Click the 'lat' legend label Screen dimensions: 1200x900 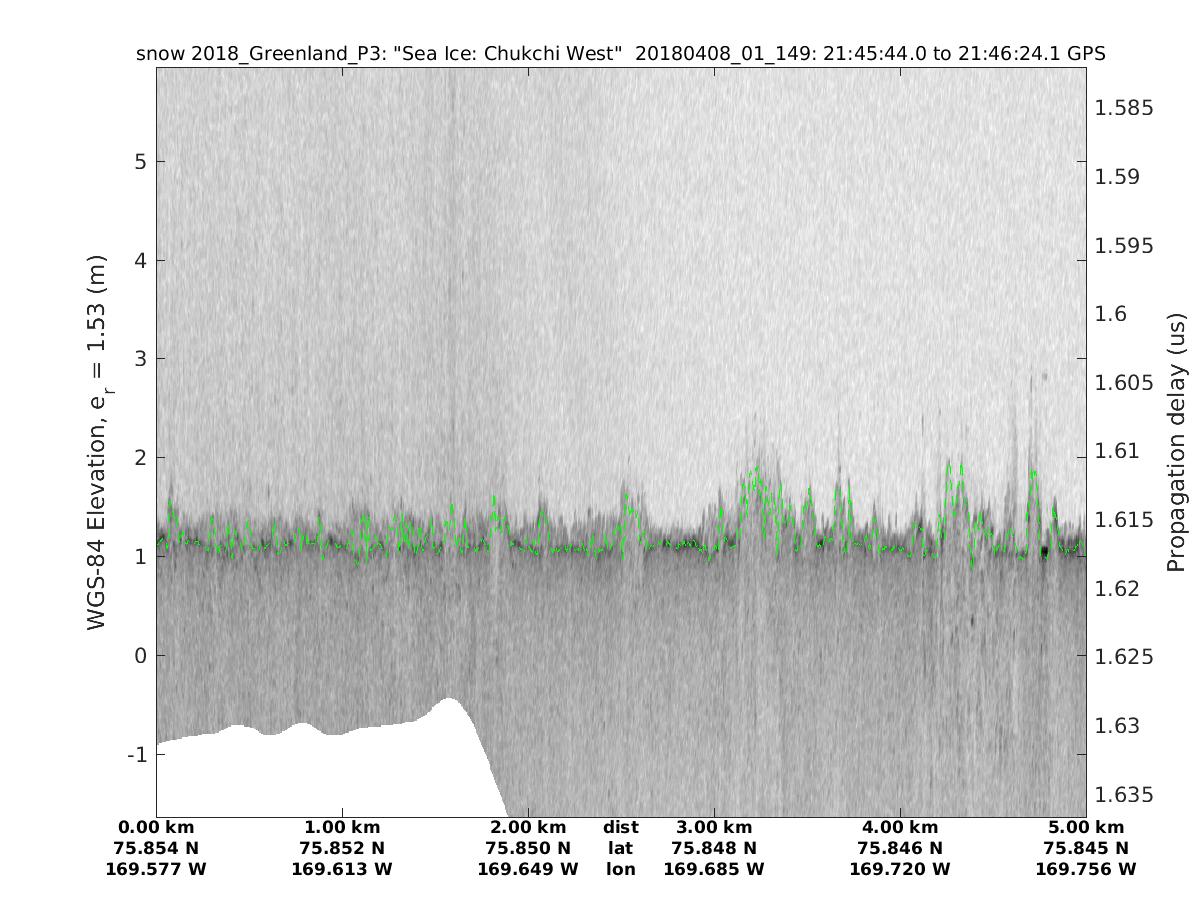click(x=620, y=848)
